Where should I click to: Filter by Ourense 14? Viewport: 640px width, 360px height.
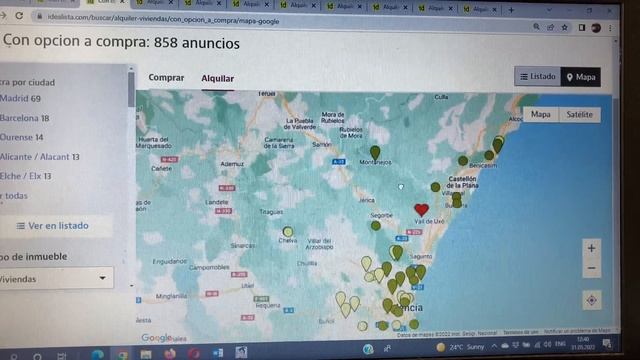[21, 137]
